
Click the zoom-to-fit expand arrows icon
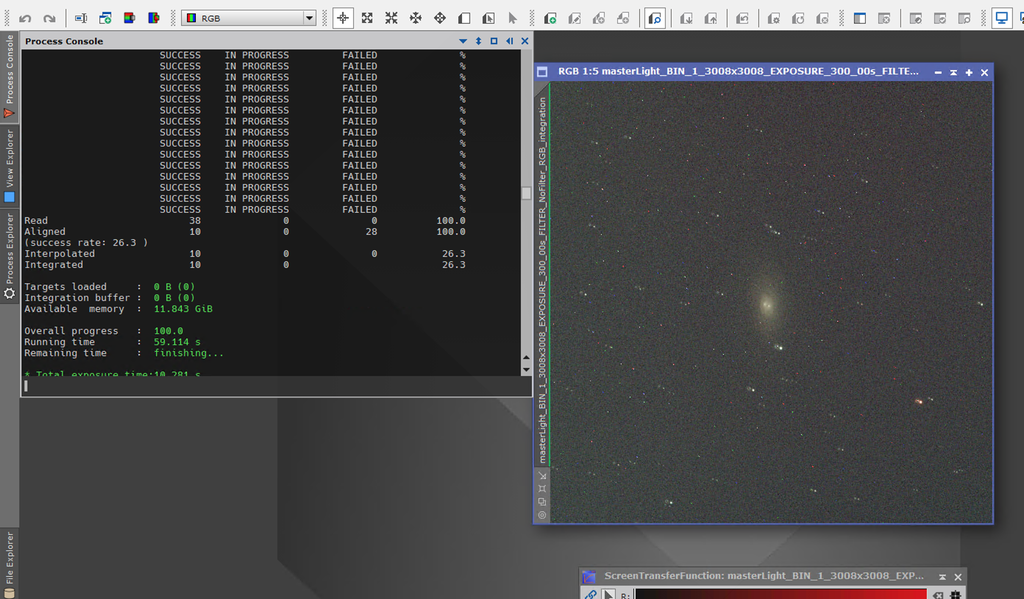[x=367, y=18]
